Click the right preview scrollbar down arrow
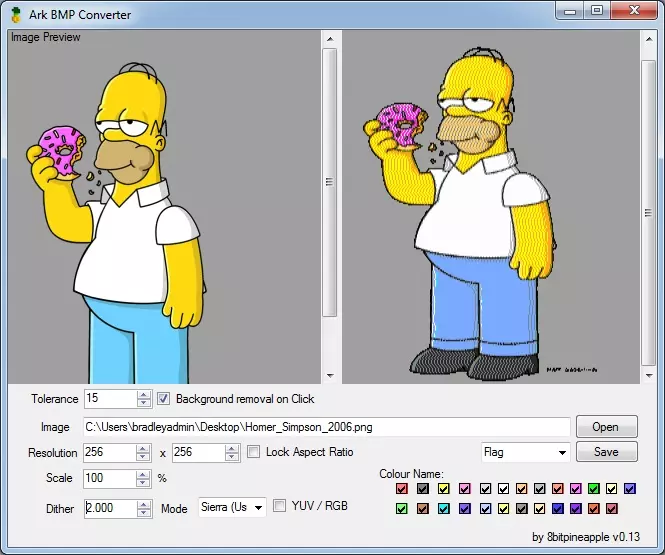 click(x=648, y=375)
